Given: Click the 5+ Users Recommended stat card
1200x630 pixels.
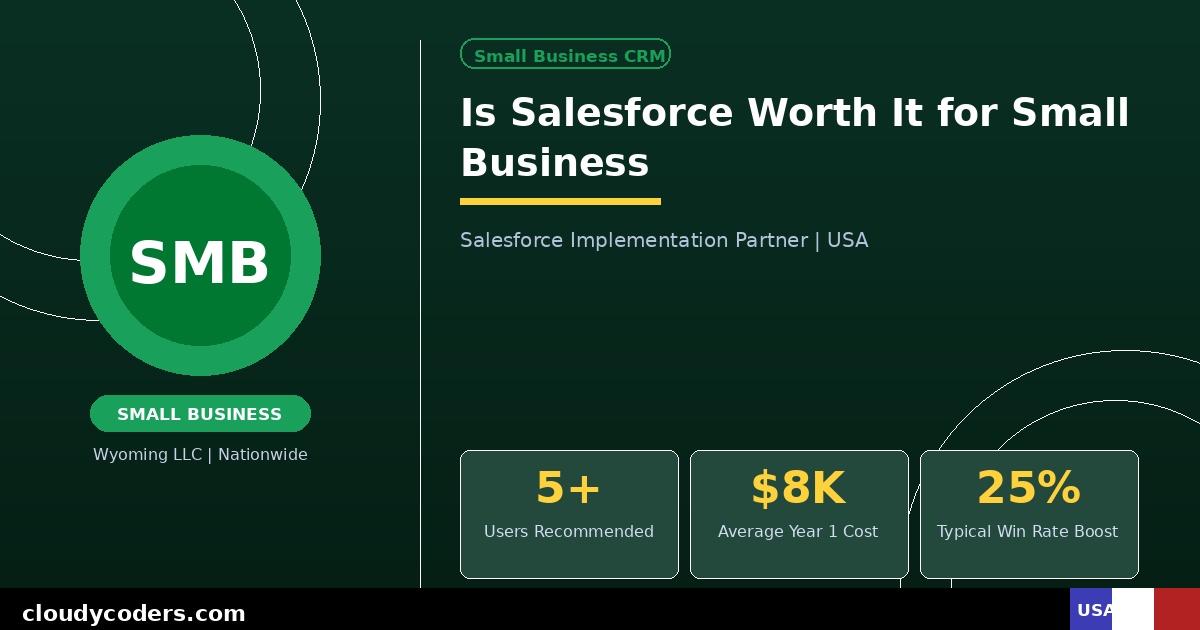Looking at the screenshot, I should point(569,513).
